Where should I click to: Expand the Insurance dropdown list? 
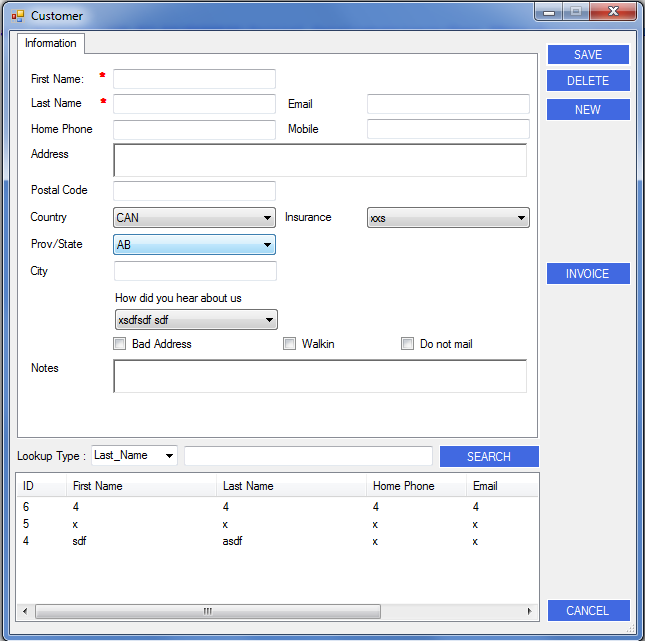click(x=448, y=218)
